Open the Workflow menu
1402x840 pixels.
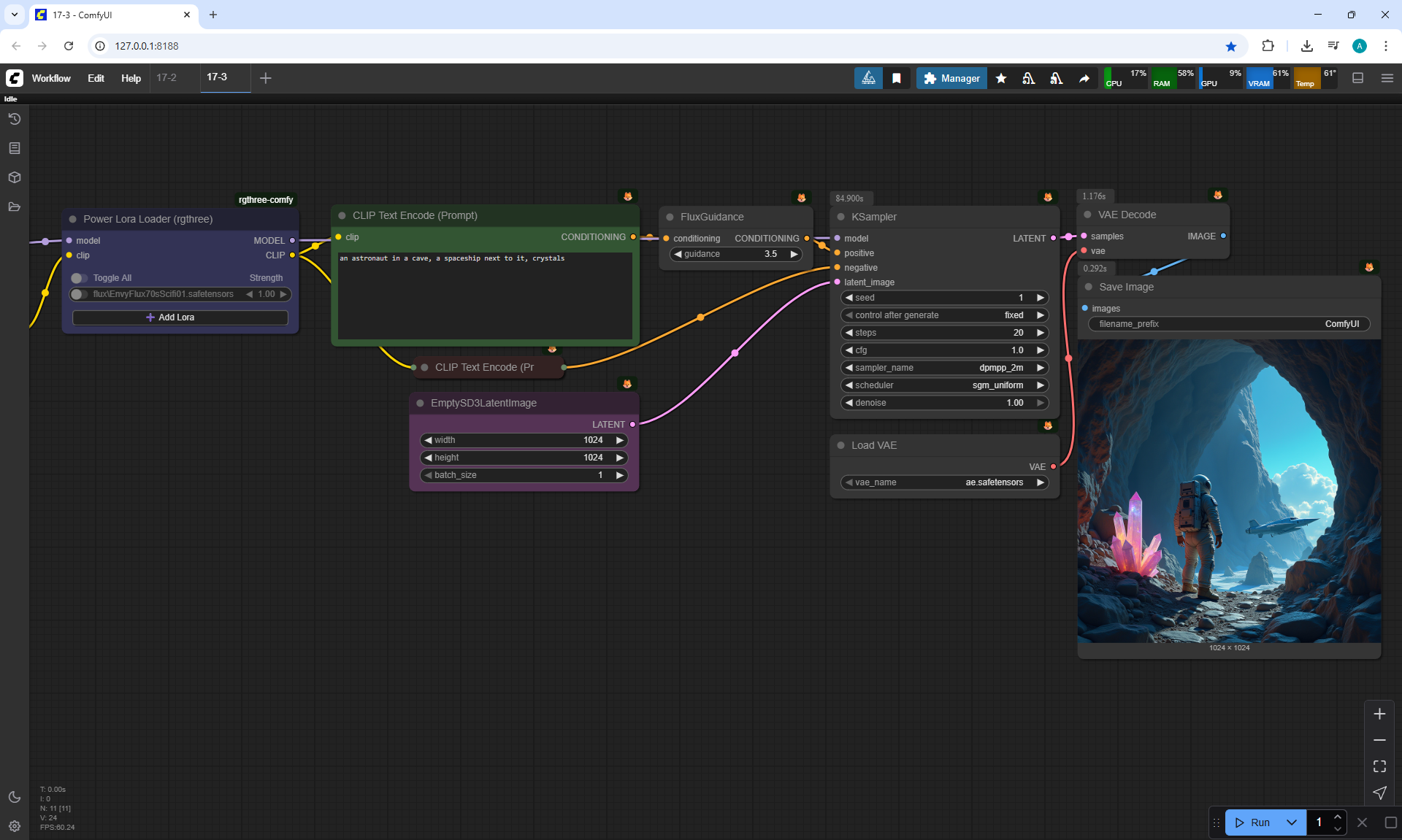[51, 78]
